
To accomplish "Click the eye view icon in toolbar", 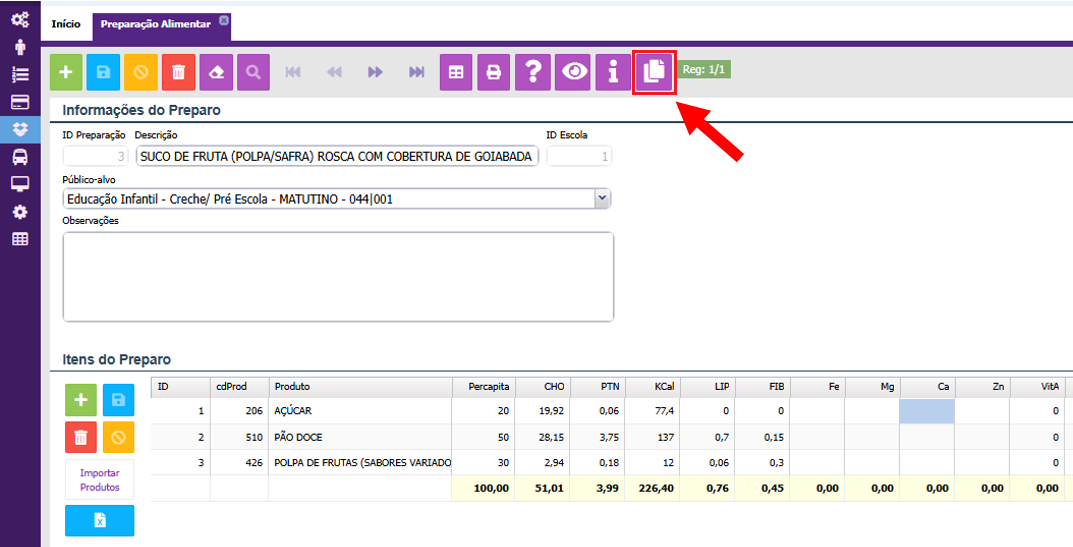I will click(x=574, y=72).
